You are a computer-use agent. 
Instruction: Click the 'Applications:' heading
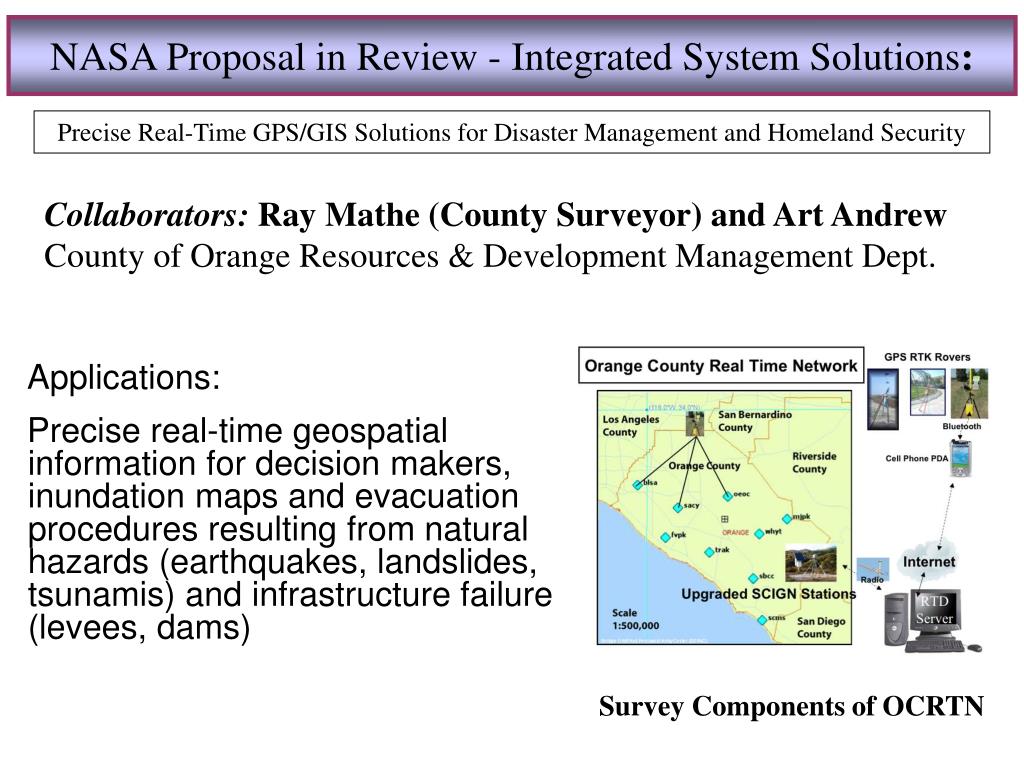(124, 377)
